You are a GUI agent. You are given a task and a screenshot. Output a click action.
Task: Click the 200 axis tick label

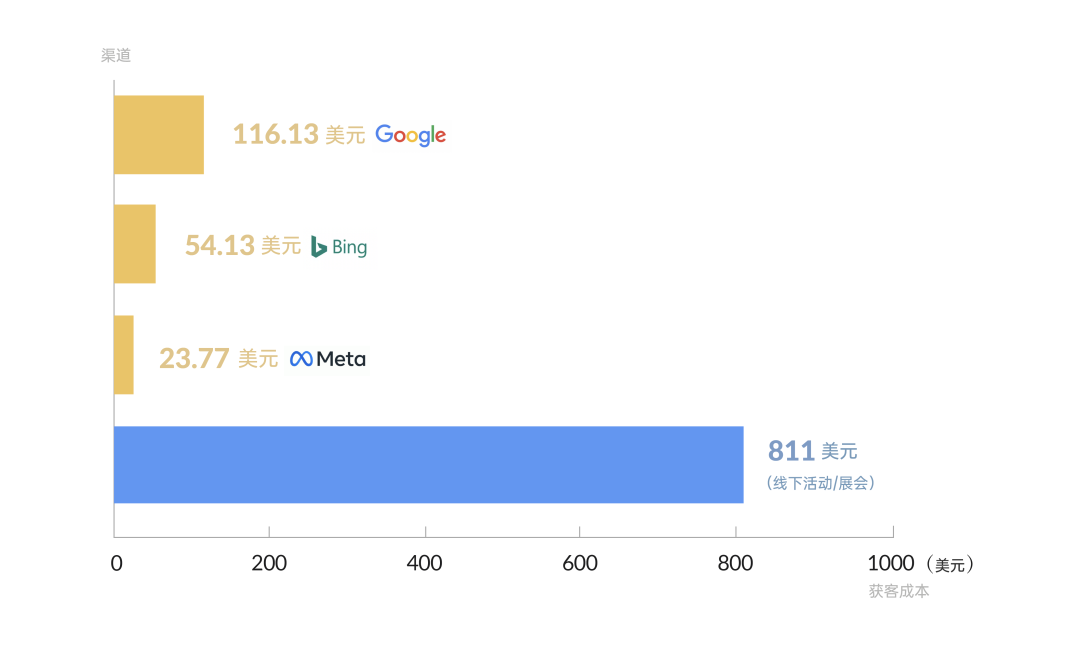(269, 564)
